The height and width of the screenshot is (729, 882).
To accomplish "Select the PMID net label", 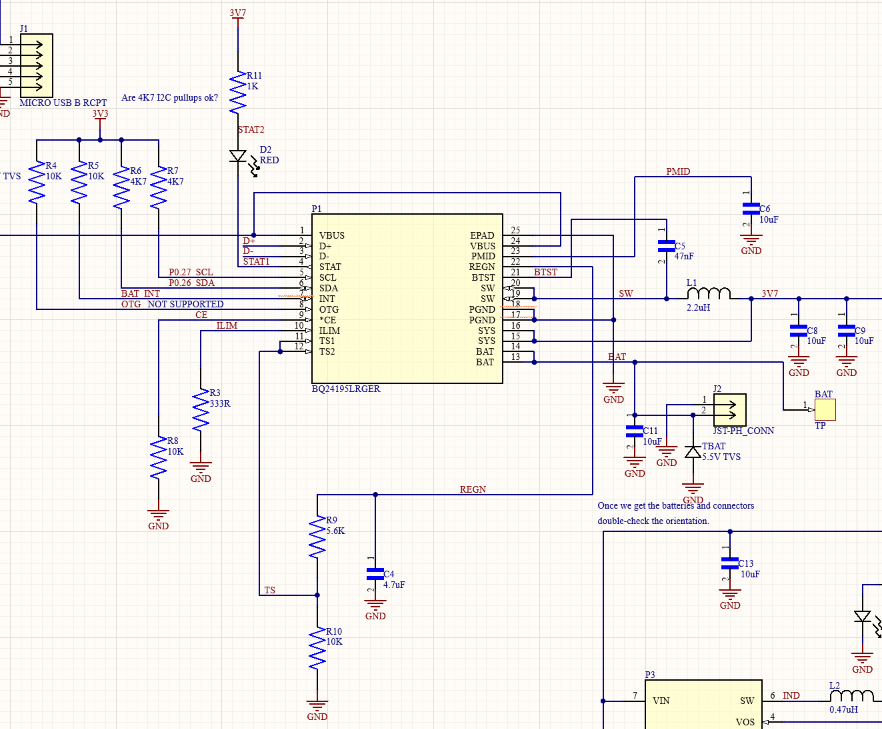I will click(678, 172).
